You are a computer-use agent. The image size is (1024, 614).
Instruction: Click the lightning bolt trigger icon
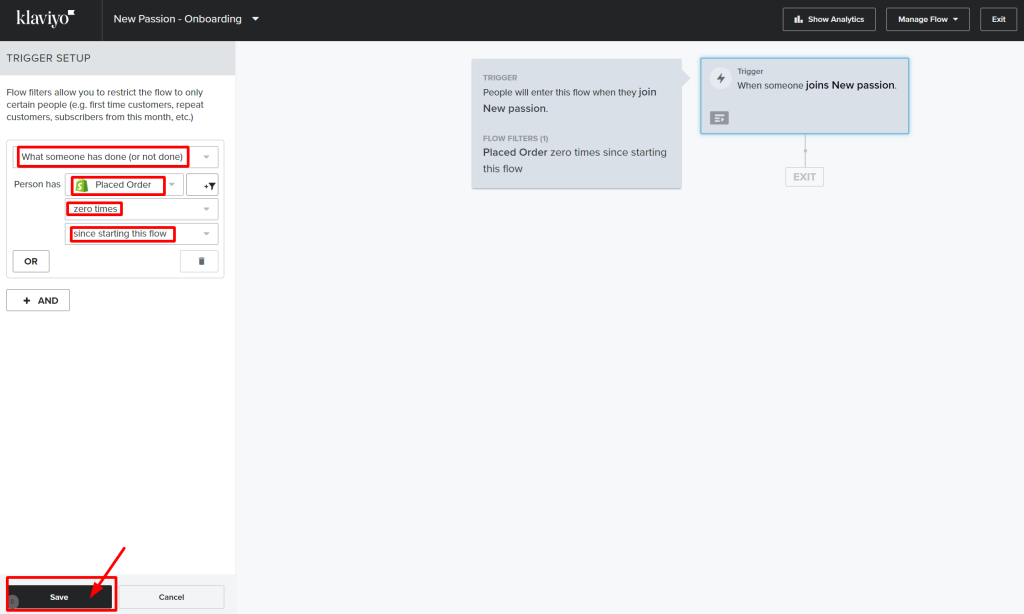point(720,78)
